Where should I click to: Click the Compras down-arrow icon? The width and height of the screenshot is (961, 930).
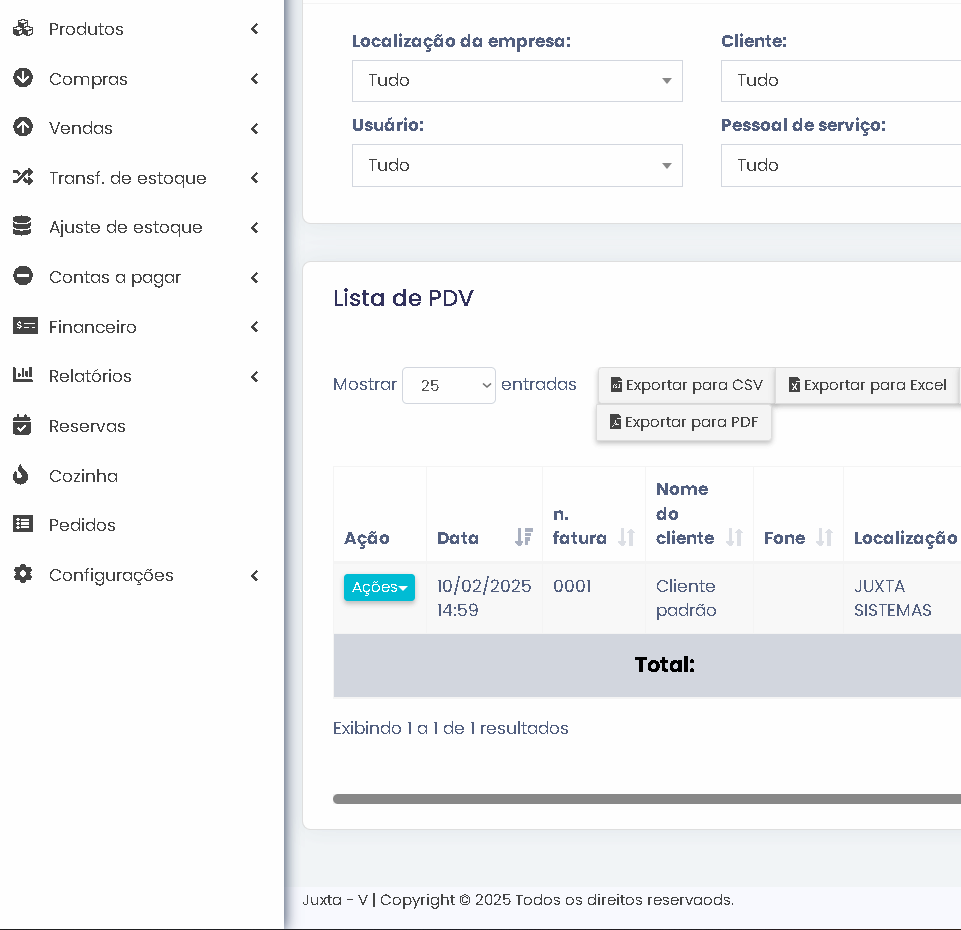(22, 79)
